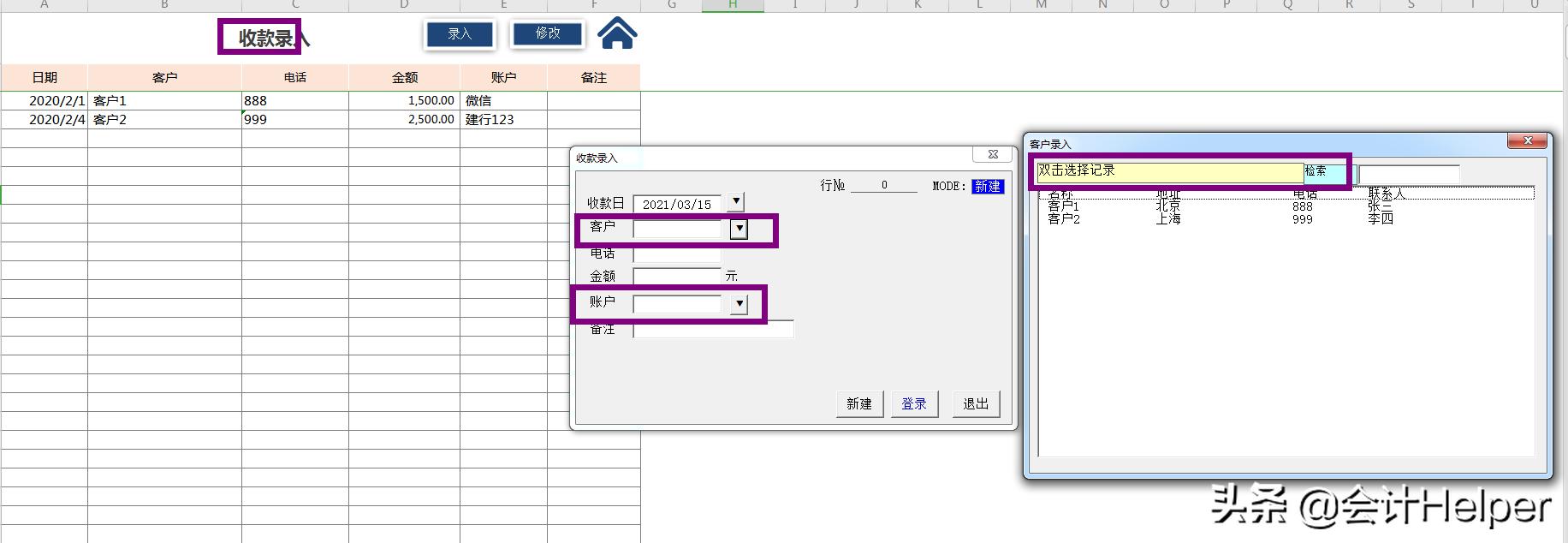
Task: Focus the 电话 input field
Action: (x=676, y=254)
